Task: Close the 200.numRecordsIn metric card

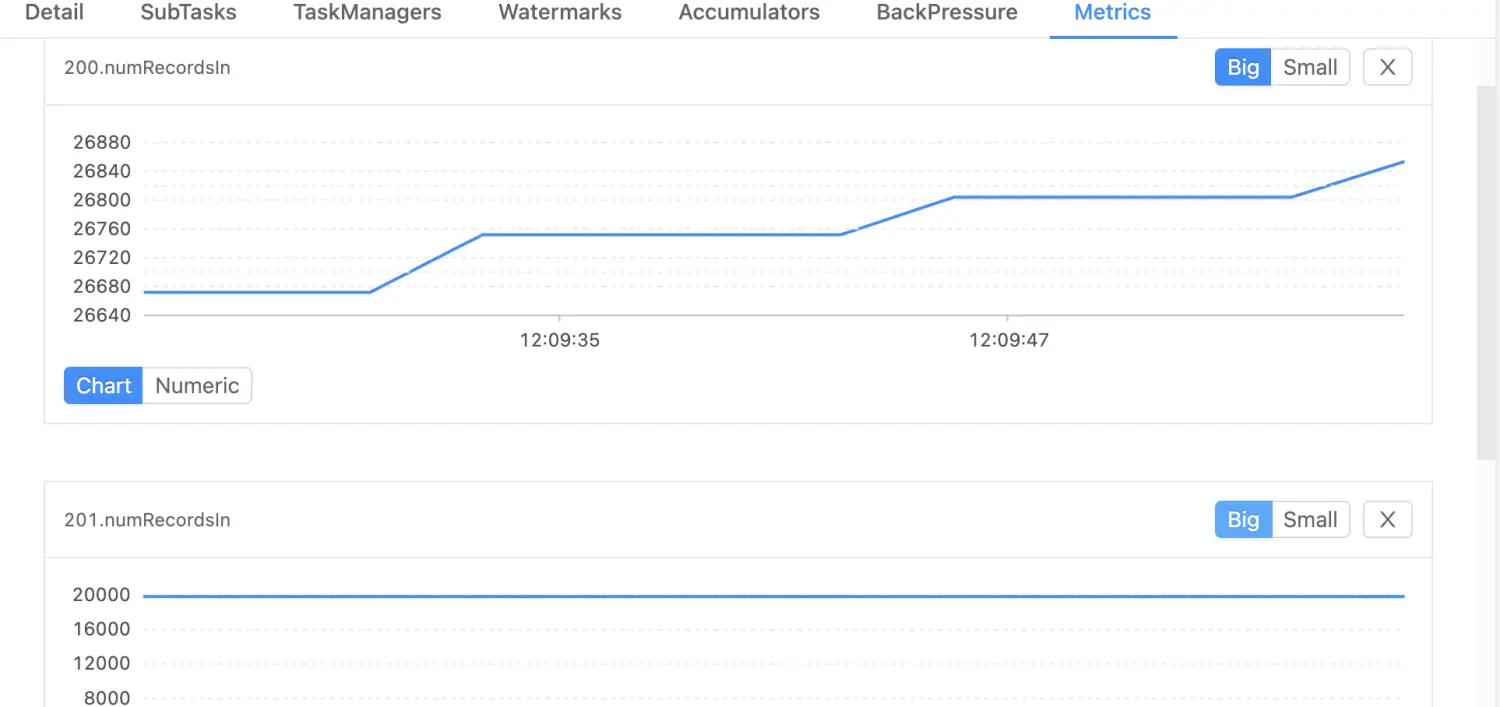Action: (1387, 68)
